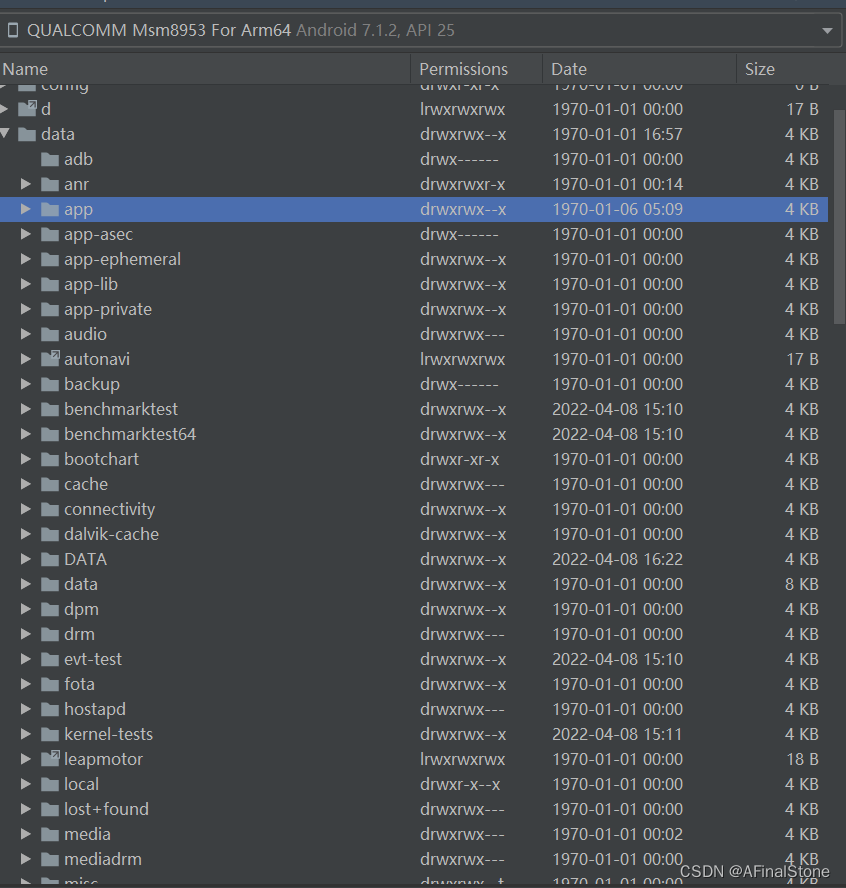Click the benchmarktest folder icon
This screenshot has width=846, height=888.
point(50,409)
